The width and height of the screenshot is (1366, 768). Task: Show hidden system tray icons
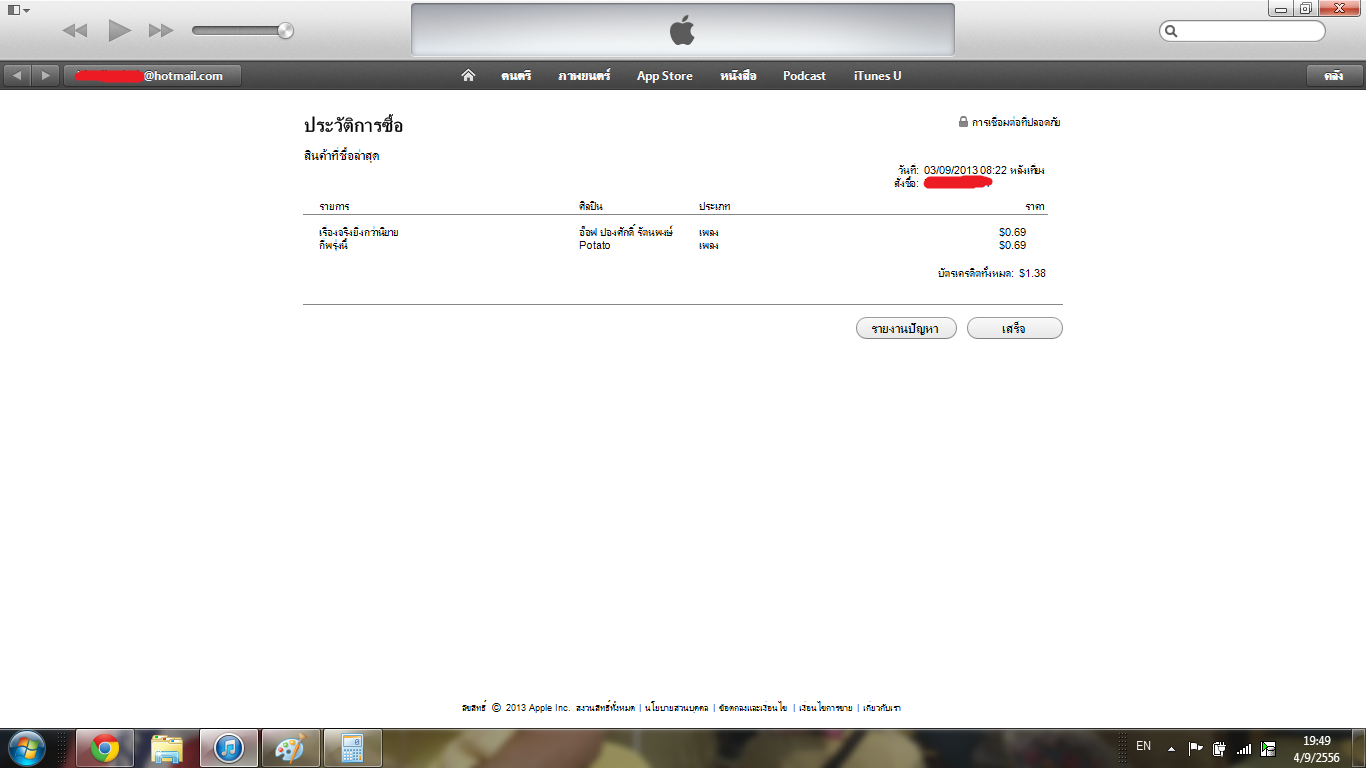1171,748
